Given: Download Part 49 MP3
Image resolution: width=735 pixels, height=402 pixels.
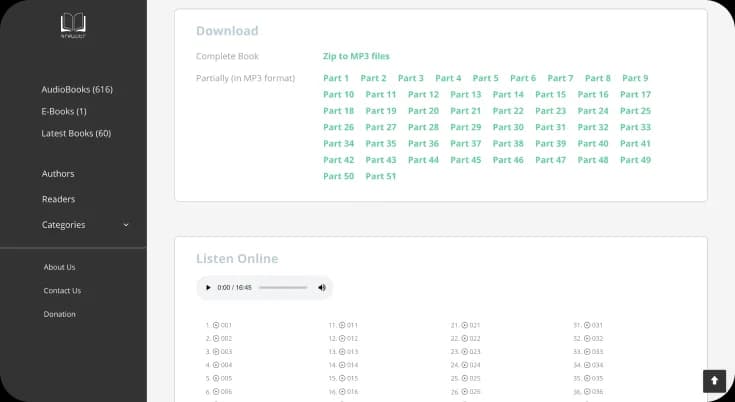Looking at the screenshot, I should (636, 160).
